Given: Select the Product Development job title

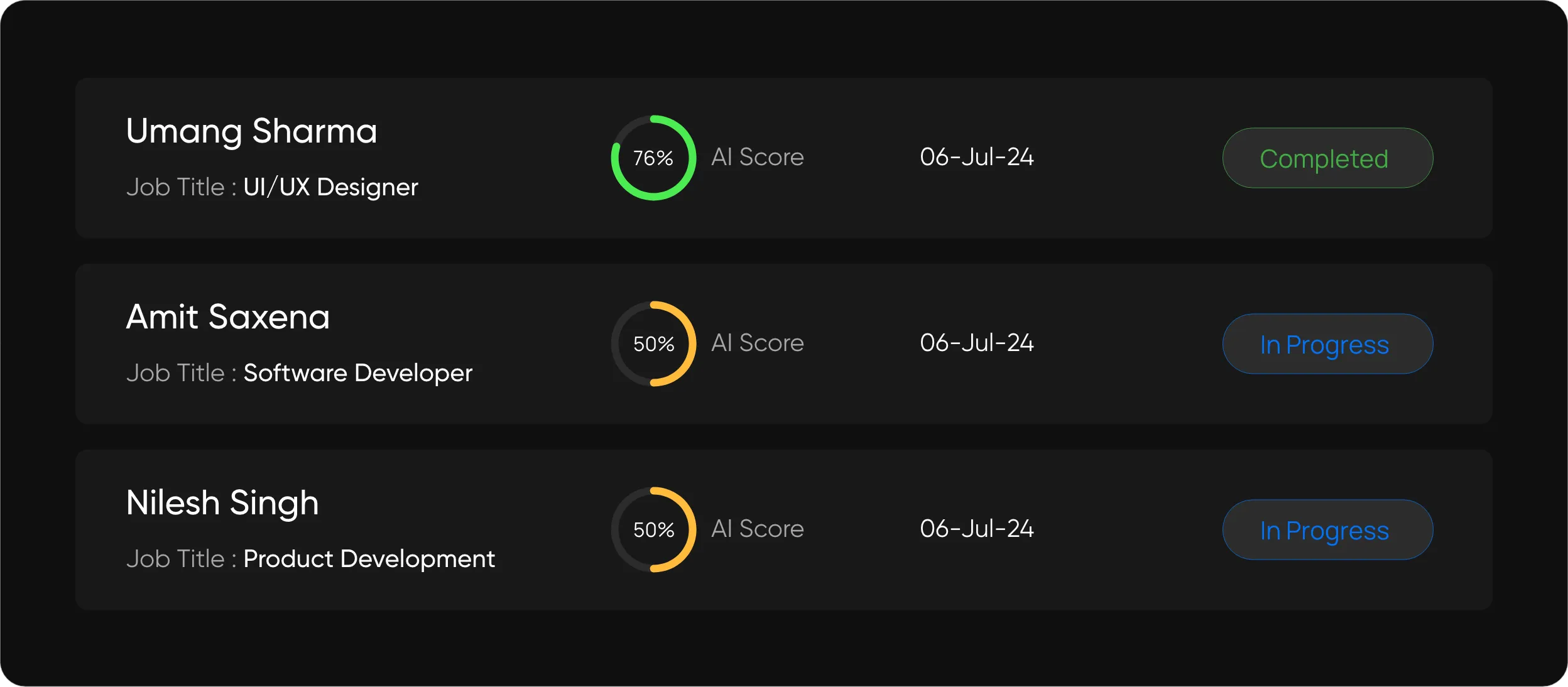Looking at the screenshot, I should (x=369, y=559).
